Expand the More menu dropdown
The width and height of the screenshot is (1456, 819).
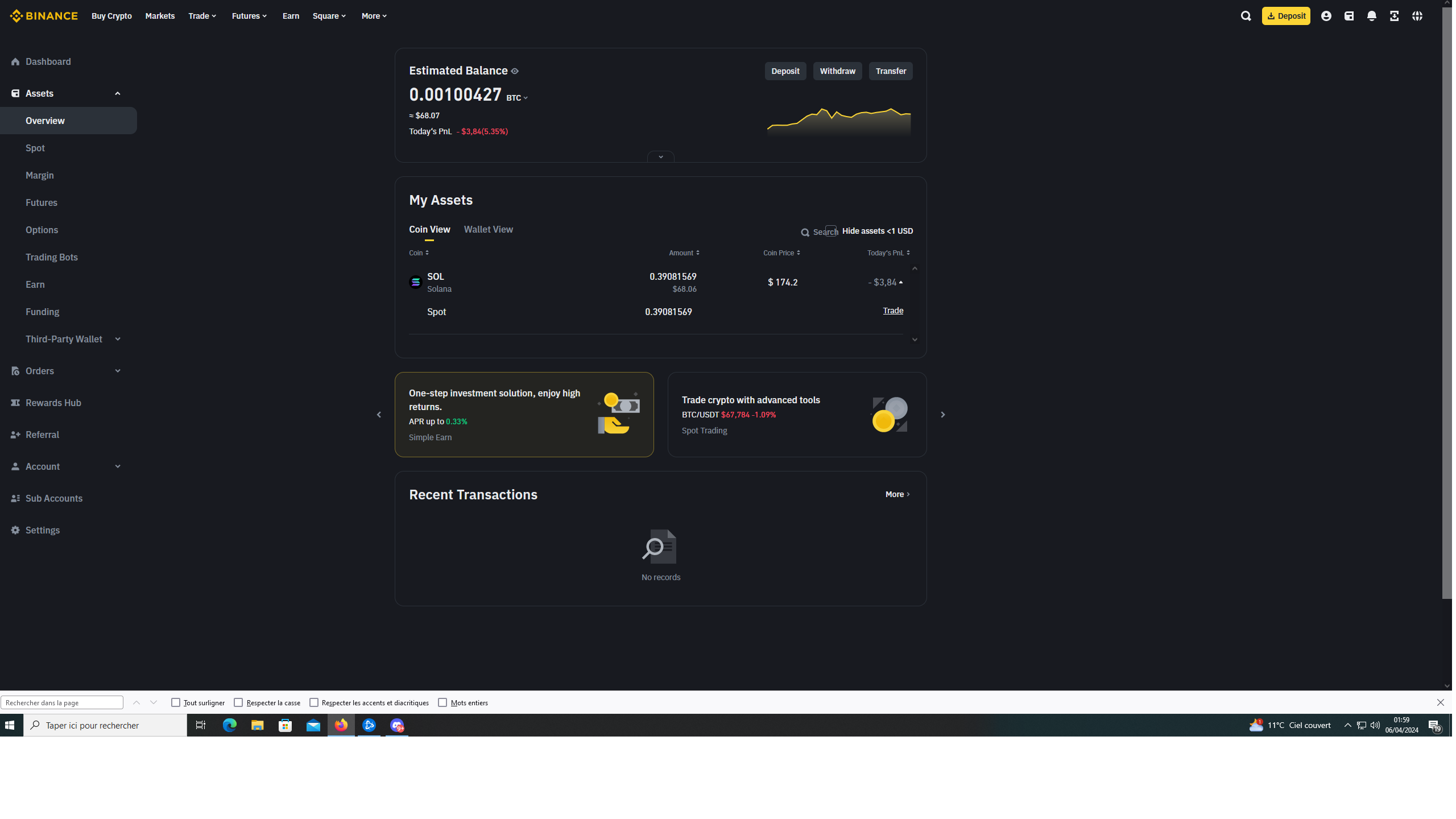coord(374,16)
